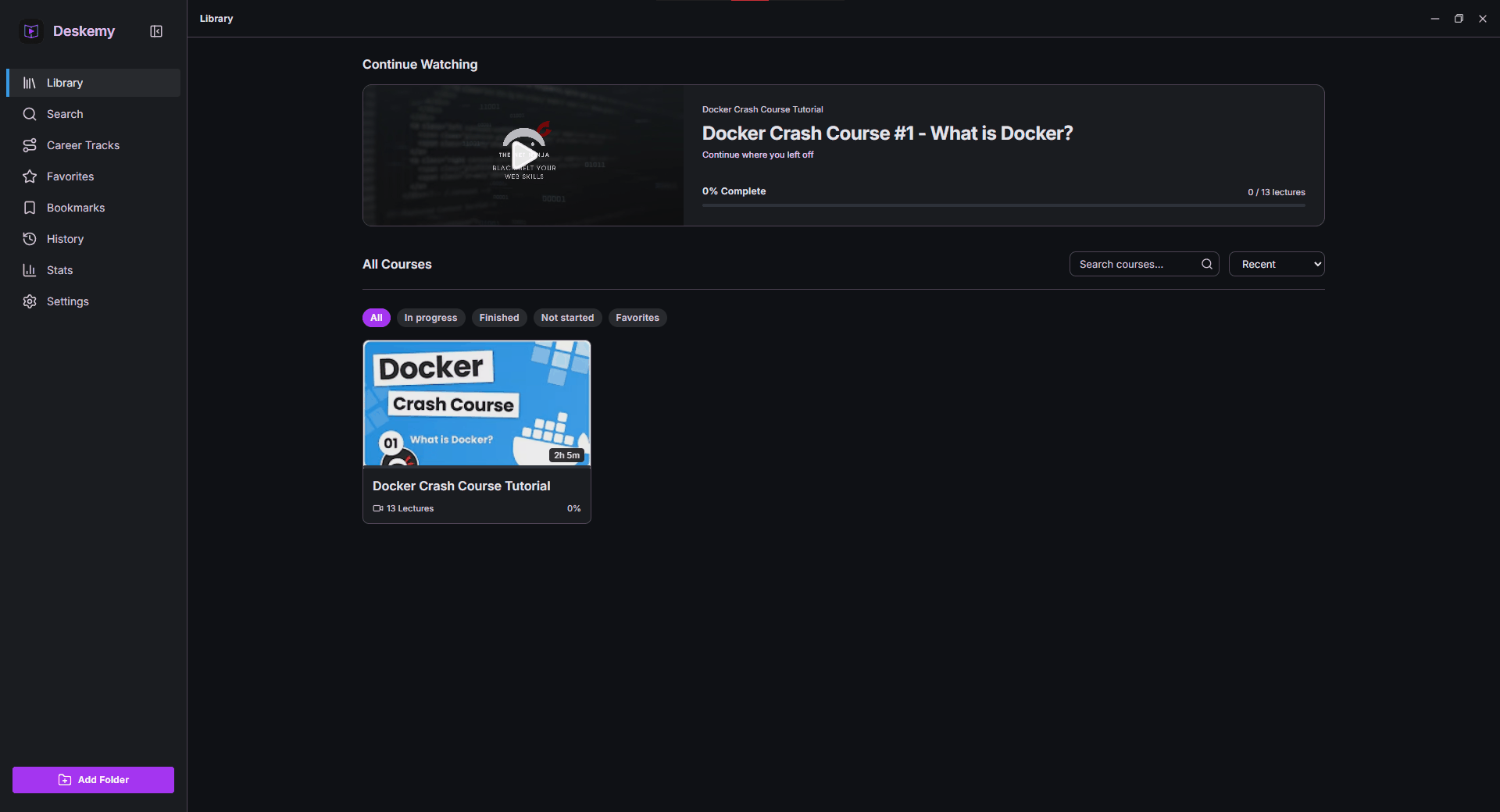Viewport: 1500px width, 812px height.
Task: Filter courses by In progress
Action: pos(430,318)
